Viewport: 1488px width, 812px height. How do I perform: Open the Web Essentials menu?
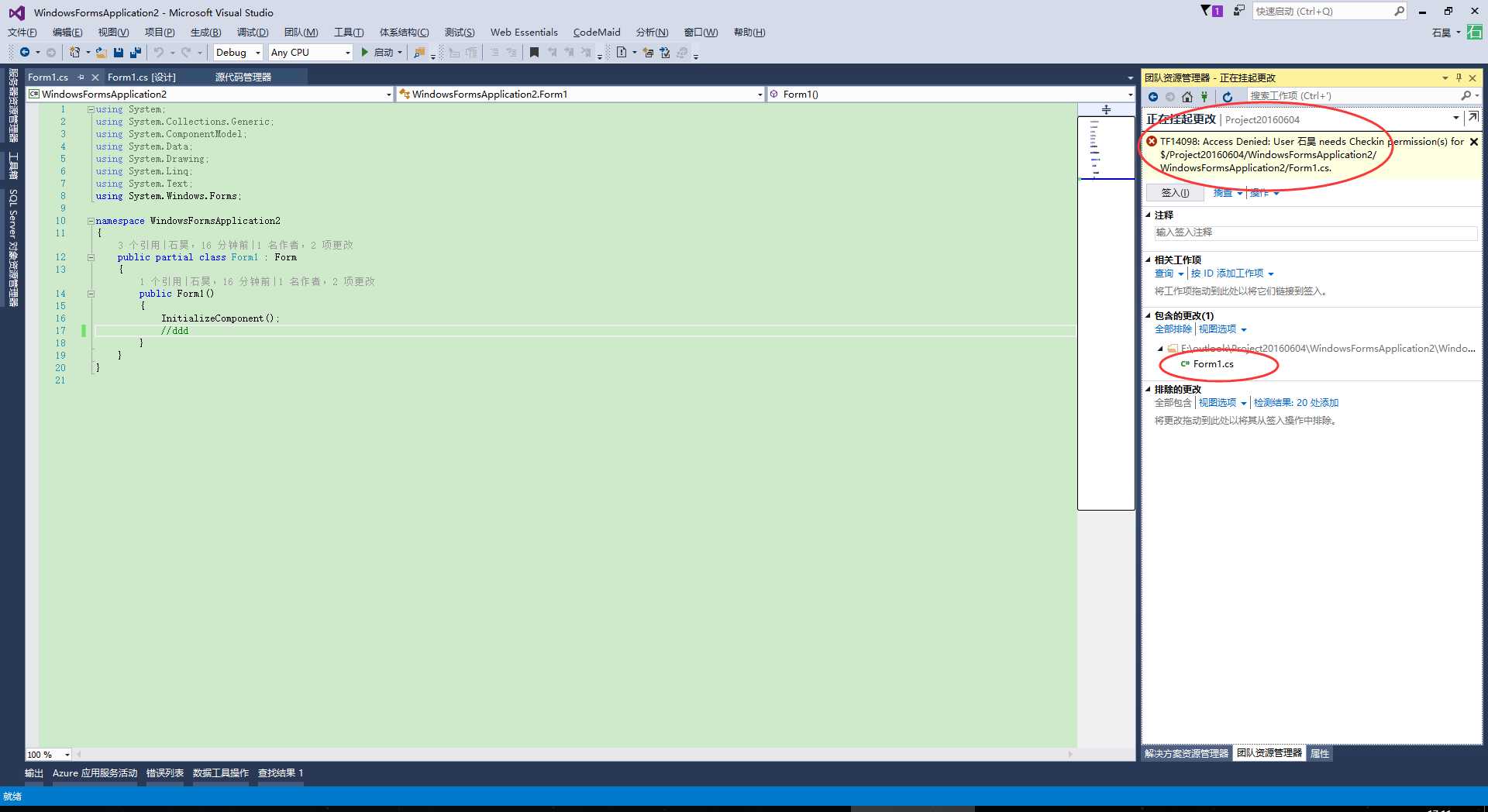click(524, 33)
